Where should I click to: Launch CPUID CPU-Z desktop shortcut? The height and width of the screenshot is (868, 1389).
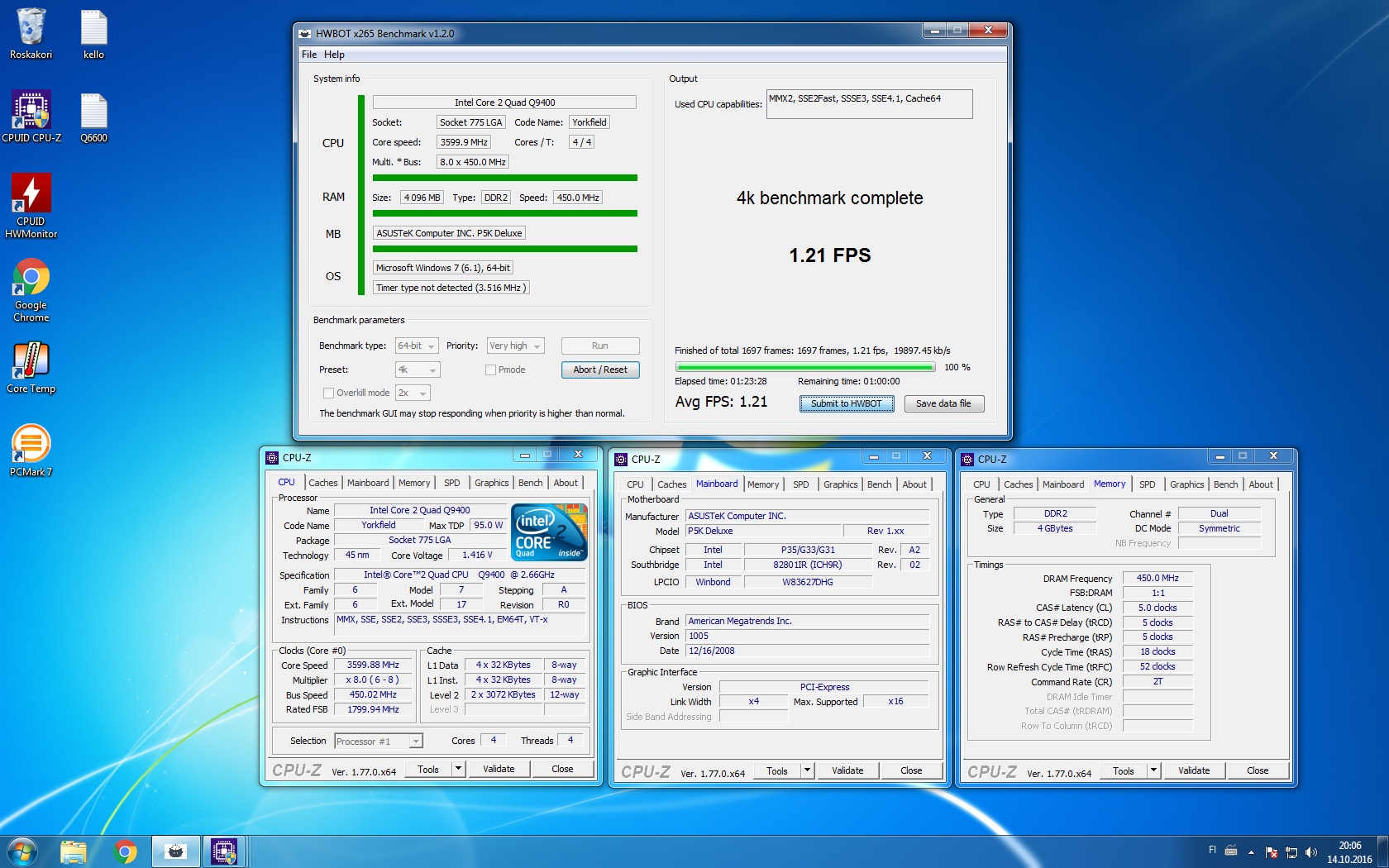(31, 117)
